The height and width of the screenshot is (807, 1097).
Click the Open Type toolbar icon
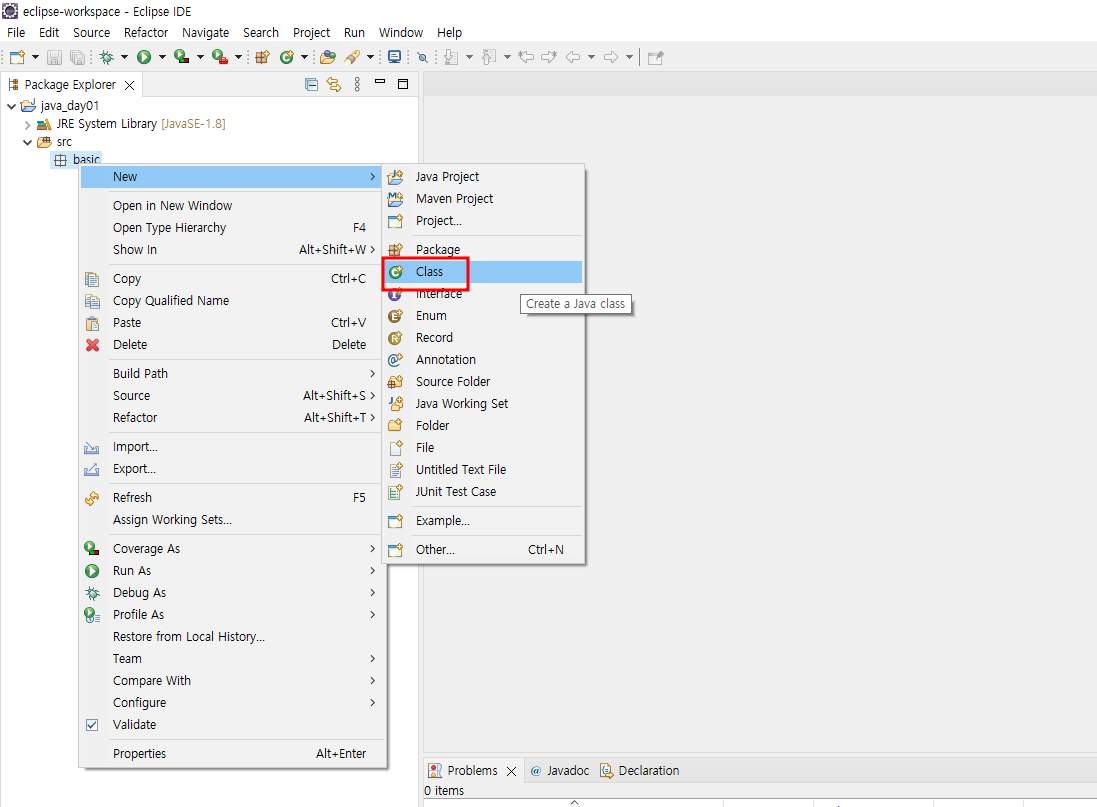pyautogui.click(x=328, y=57)
